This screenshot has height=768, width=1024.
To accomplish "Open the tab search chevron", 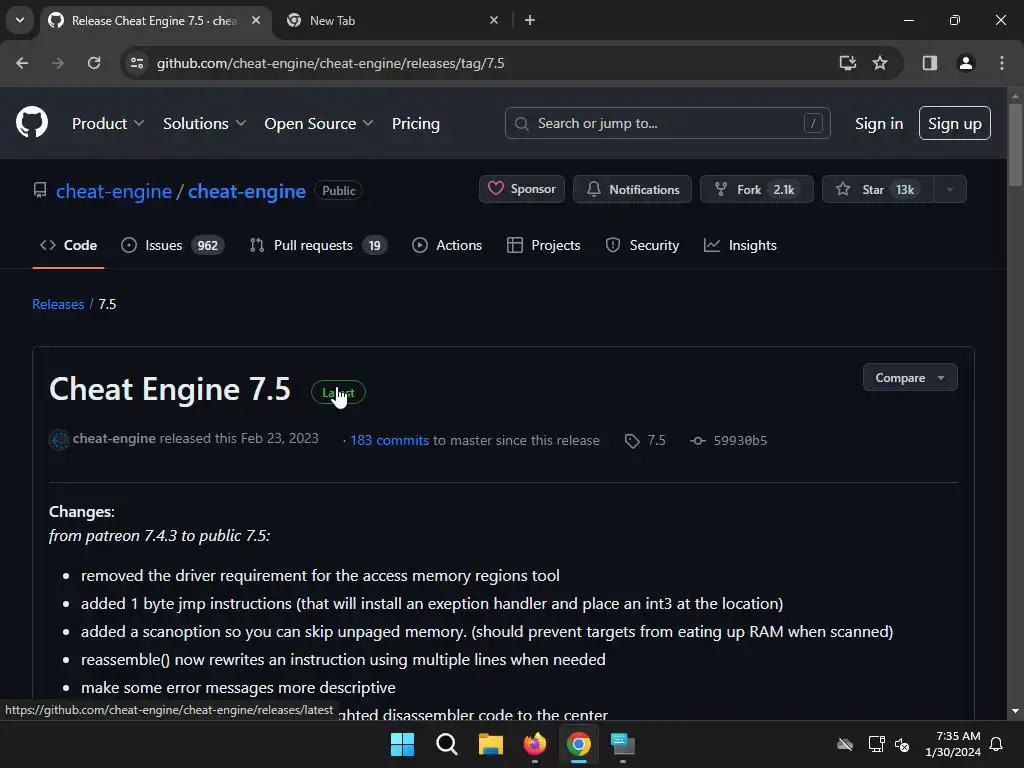I will [x=20, y=20].
